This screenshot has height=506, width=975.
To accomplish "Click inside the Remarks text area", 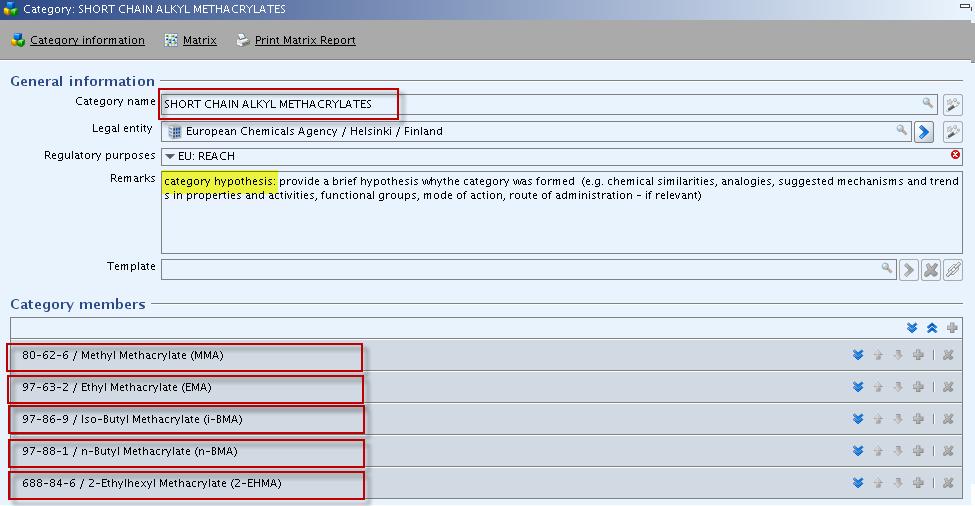I will click(561, 212).
